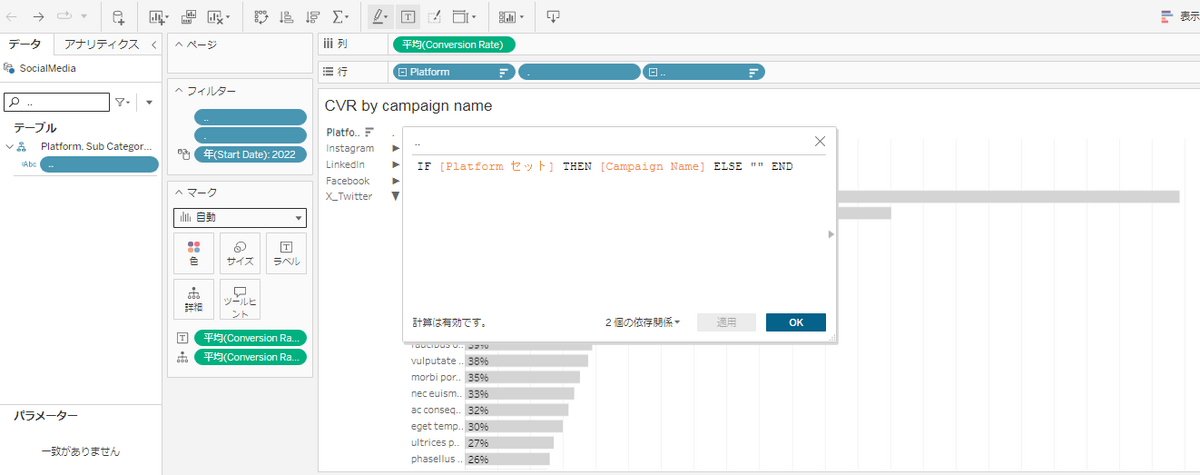Collapse the Platform pill in the rows shelf
1200x475 pixels.
click(402, 72)
